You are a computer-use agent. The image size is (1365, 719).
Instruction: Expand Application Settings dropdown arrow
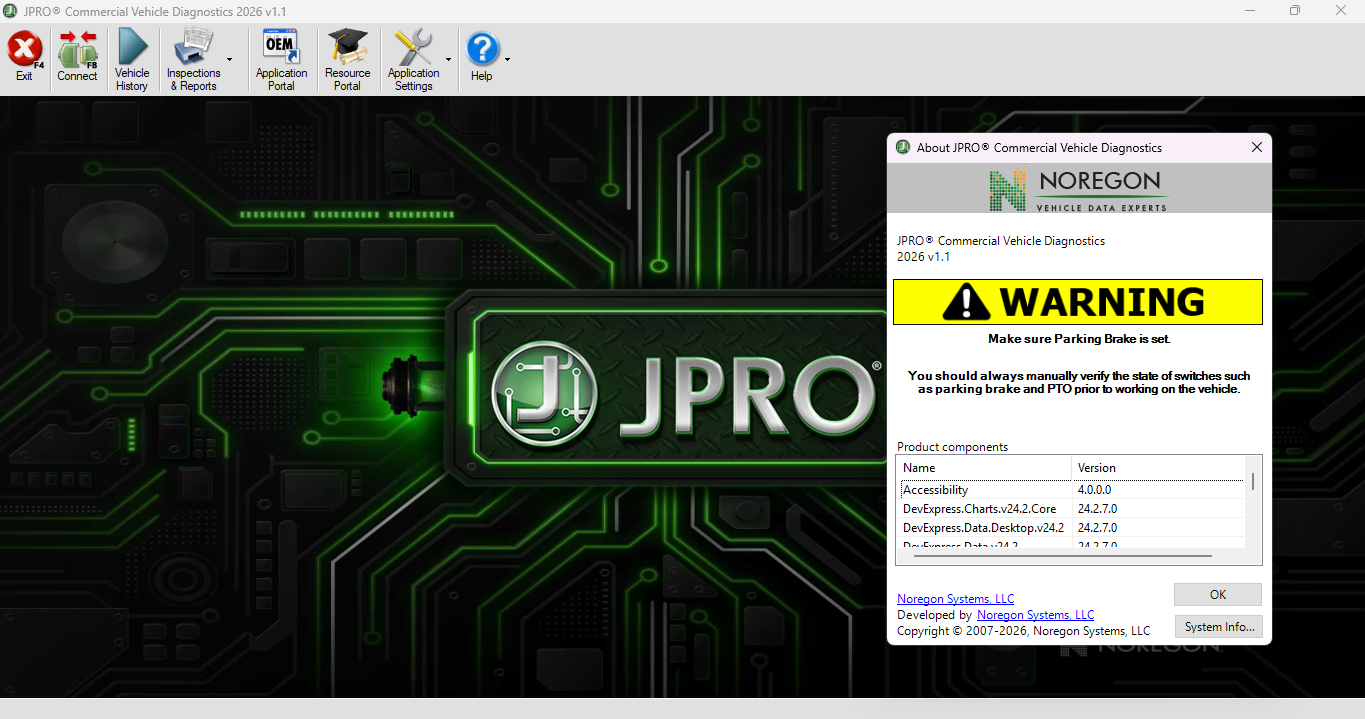pyautogui.click(x=448, y=59)
